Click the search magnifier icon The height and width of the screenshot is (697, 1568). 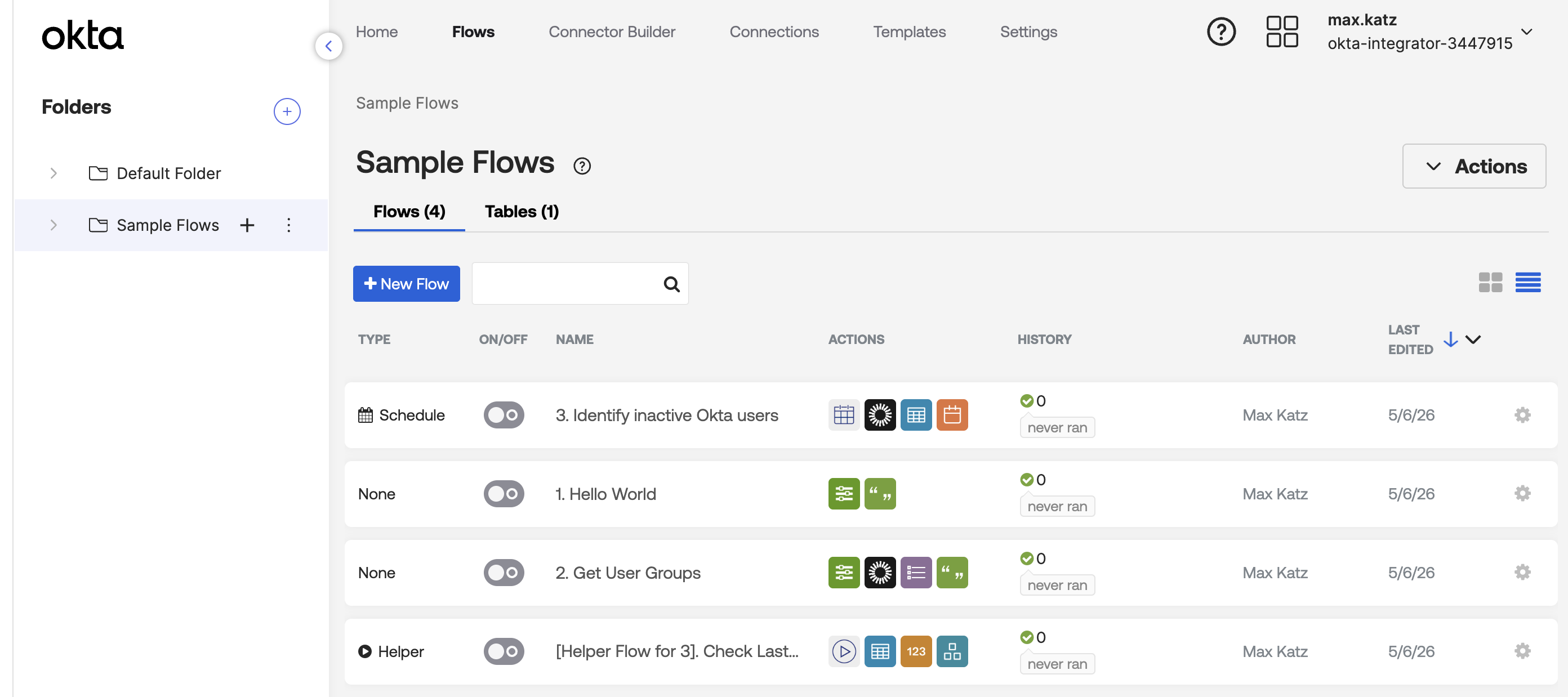coord(671,284)
